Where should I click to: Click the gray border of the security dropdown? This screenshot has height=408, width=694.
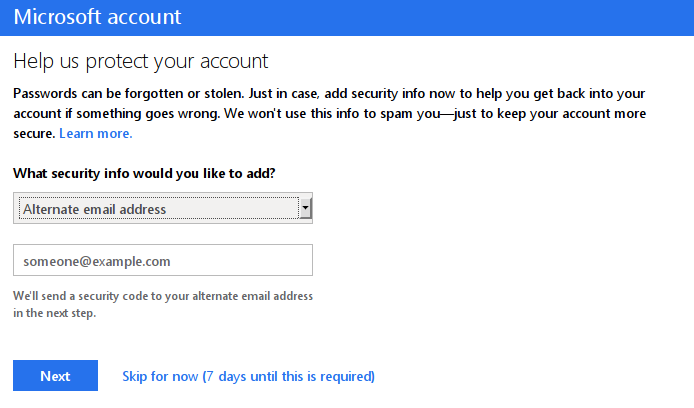[x=163, y=194]
